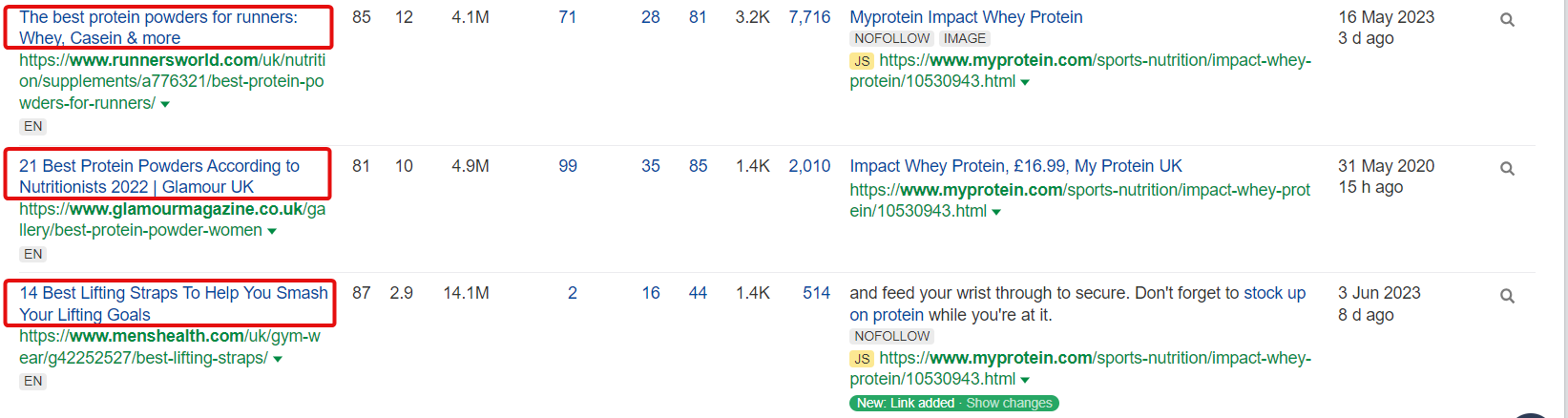Click 'Show changes' in the green New Link badge

(x=1009, y=403)
